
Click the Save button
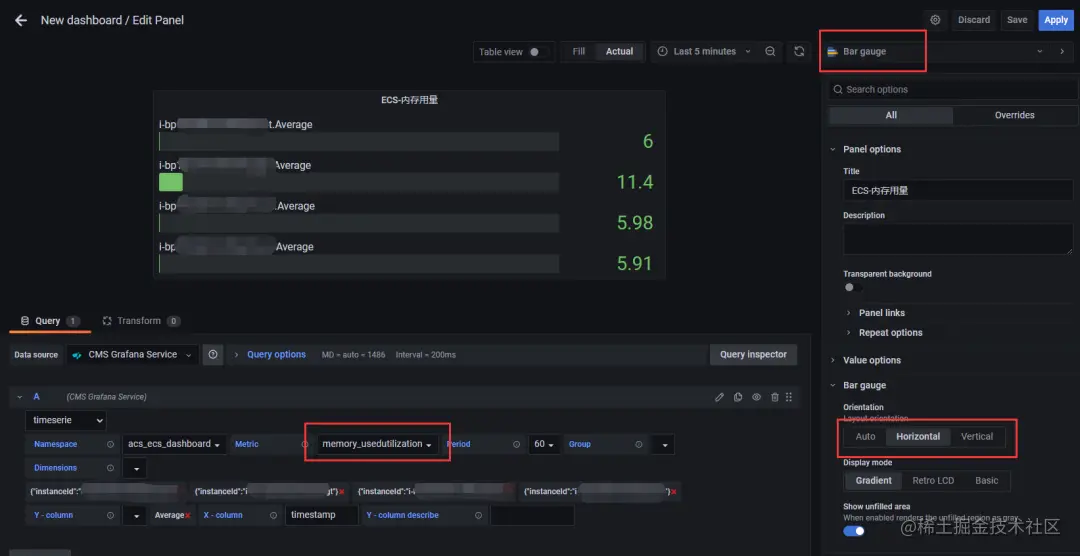(1017, 20)
